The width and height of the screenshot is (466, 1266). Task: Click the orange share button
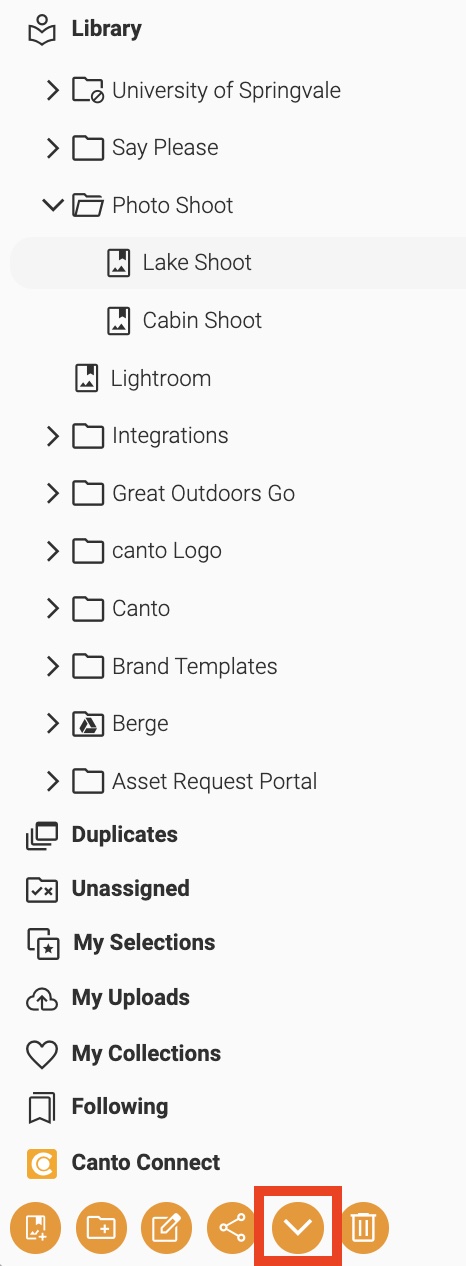click(x=232, y=1226)
